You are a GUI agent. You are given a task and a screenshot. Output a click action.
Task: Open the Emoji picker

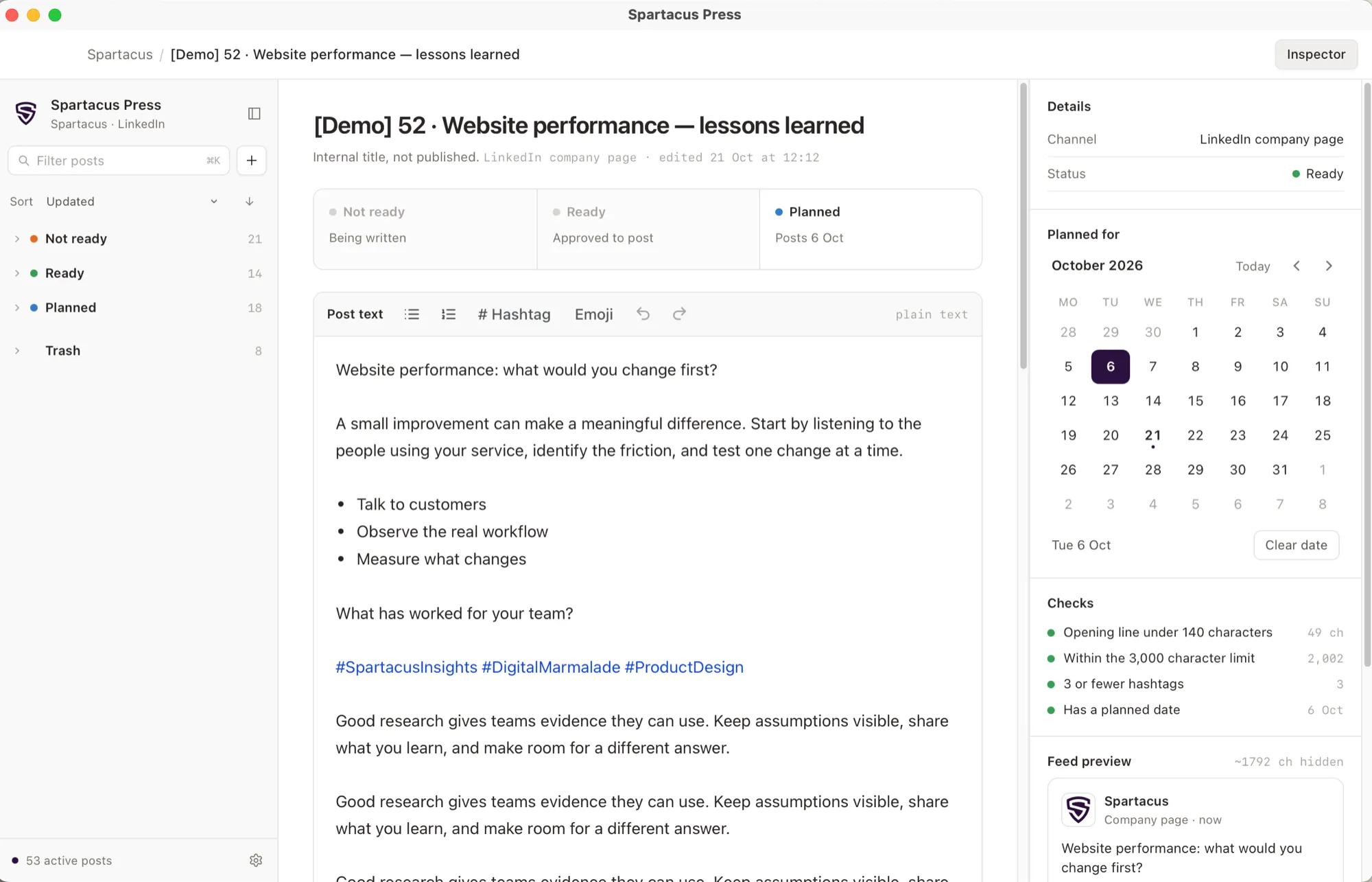[x=594, y=314]
